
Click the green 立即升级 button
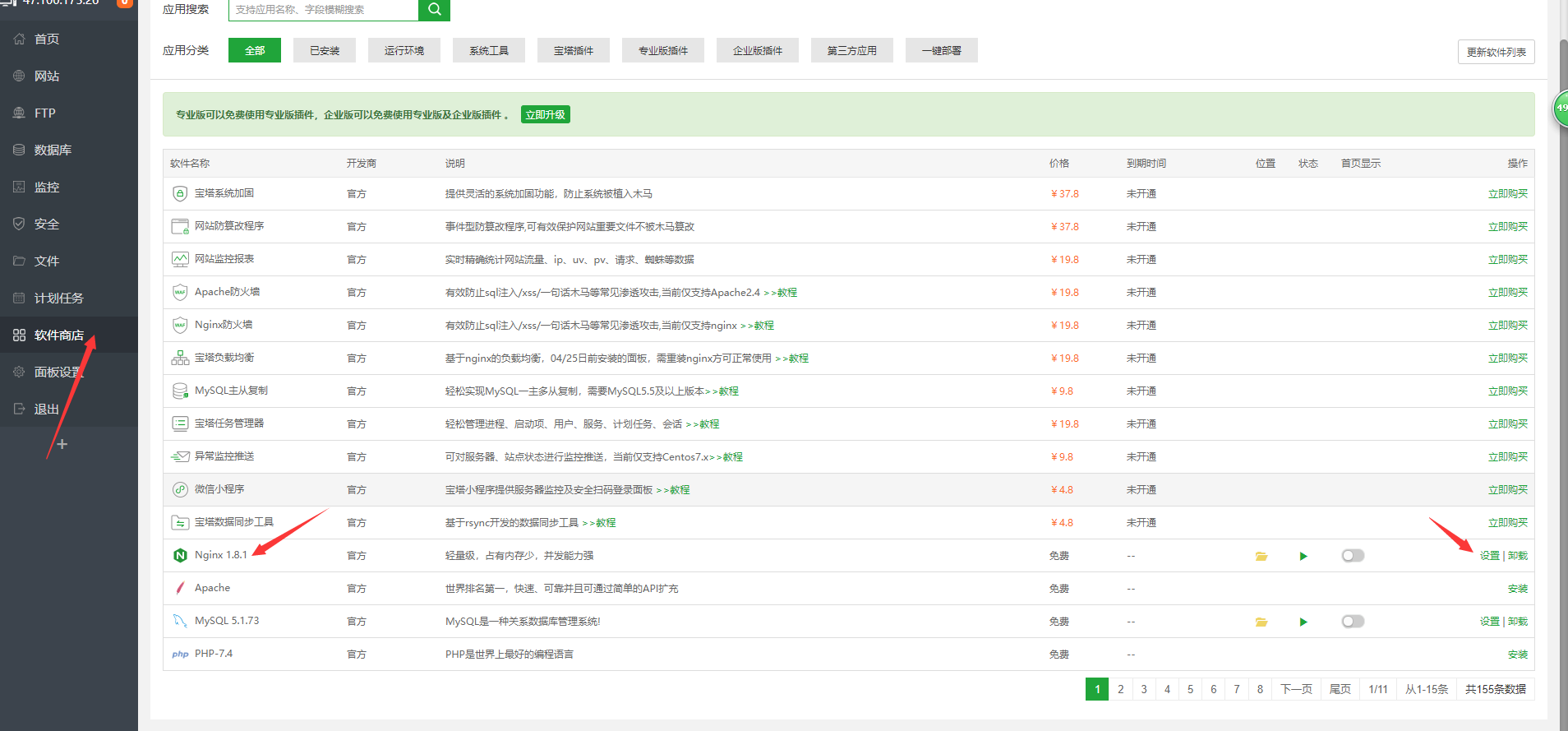point(546,114)
